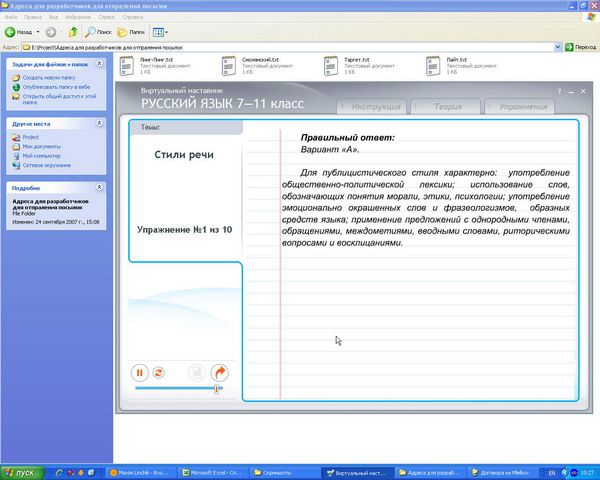
Task: Pause the lesson playback
Action: [140, 373]
